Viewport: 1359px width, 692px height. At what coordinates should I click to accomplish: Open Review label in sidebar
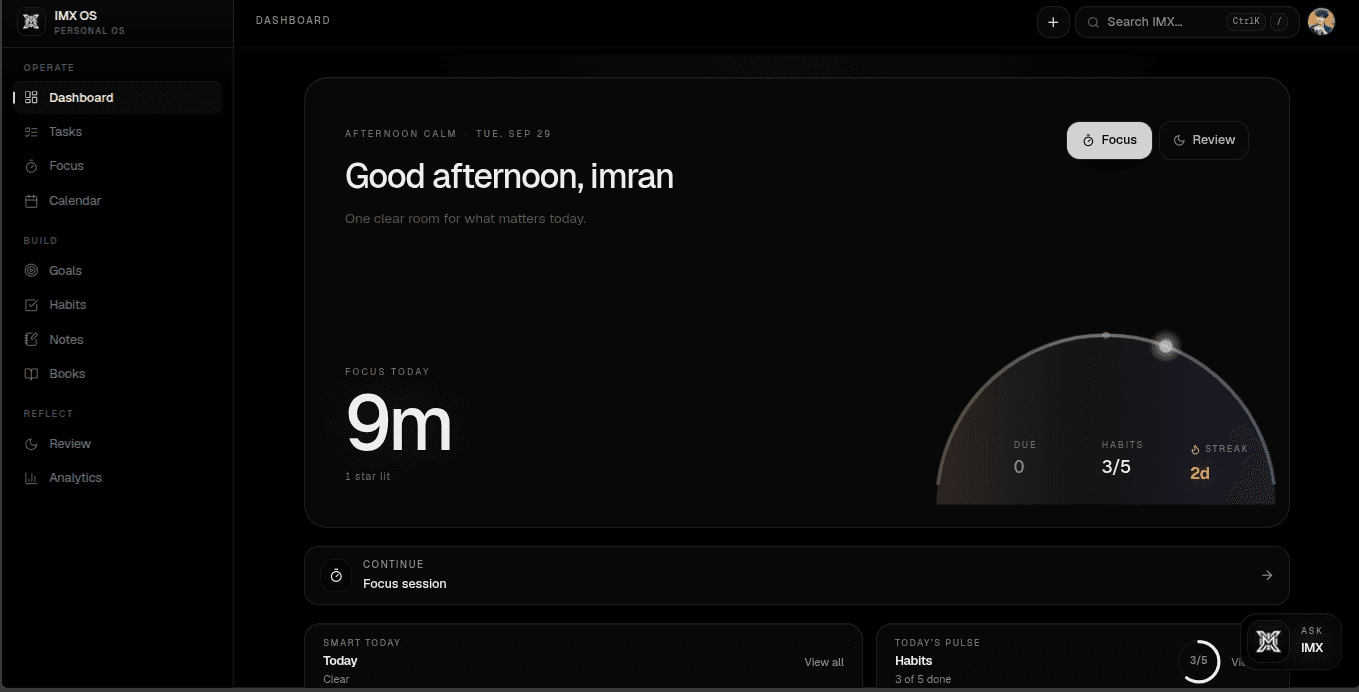click(x=70, y=444)
